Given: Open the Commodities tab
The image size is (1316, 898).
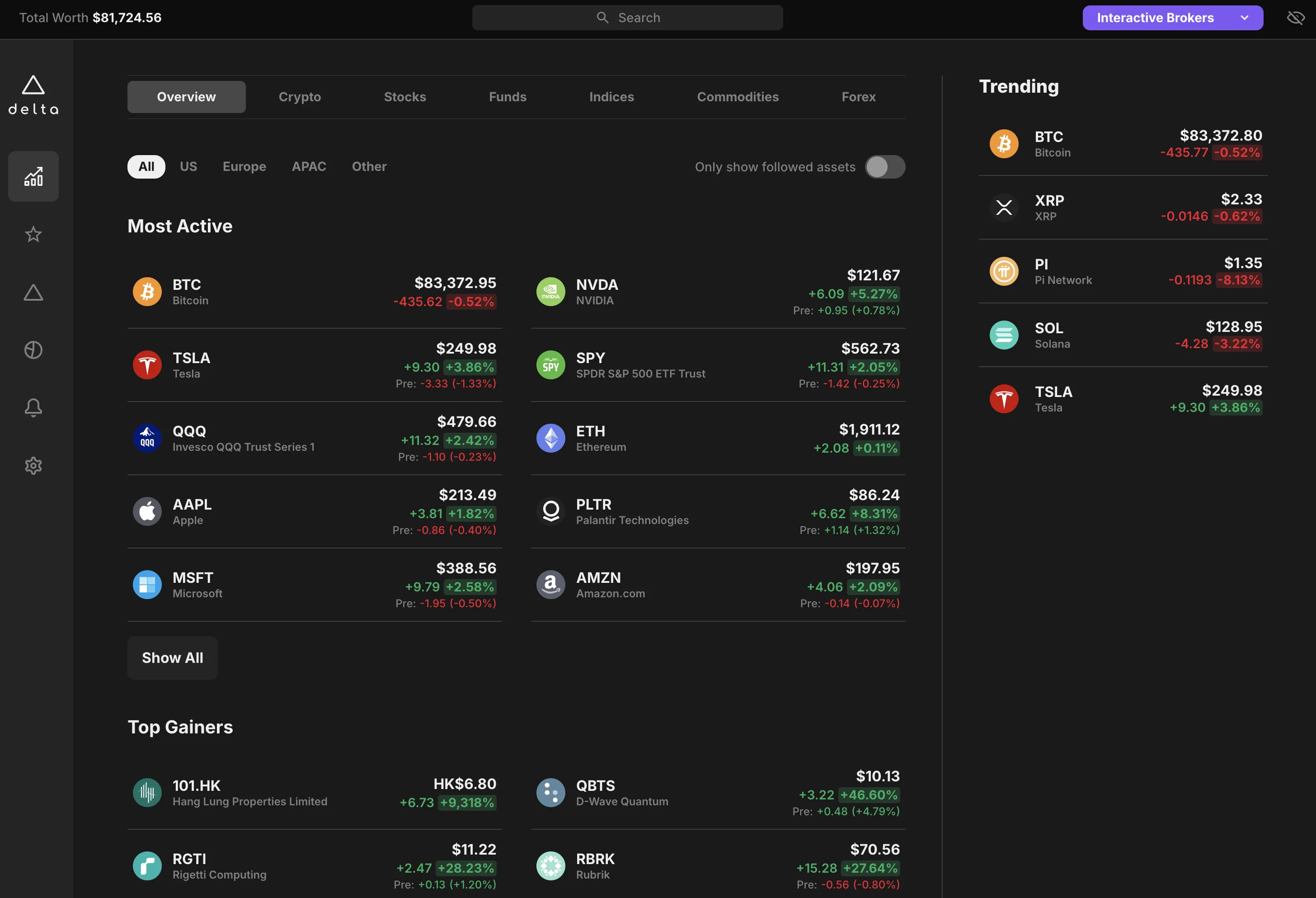Looking at the screenshot, I should 738,96.
